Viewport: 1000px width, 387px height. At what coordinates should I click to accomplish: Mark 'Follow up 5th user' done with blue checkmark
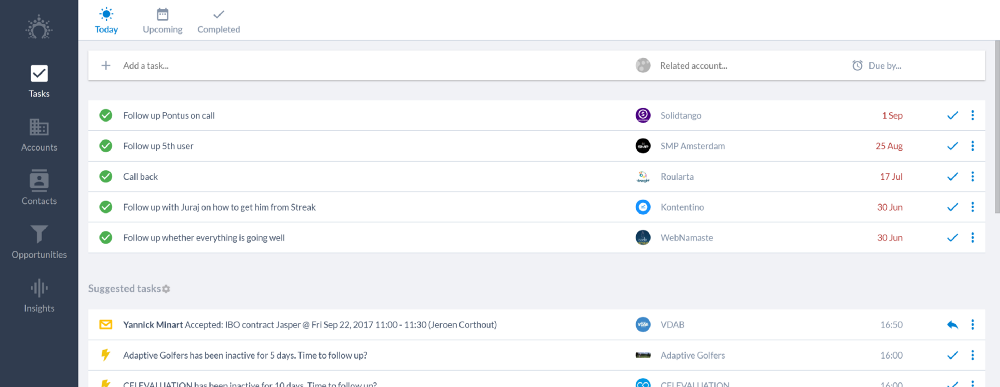tap(953, 146)
